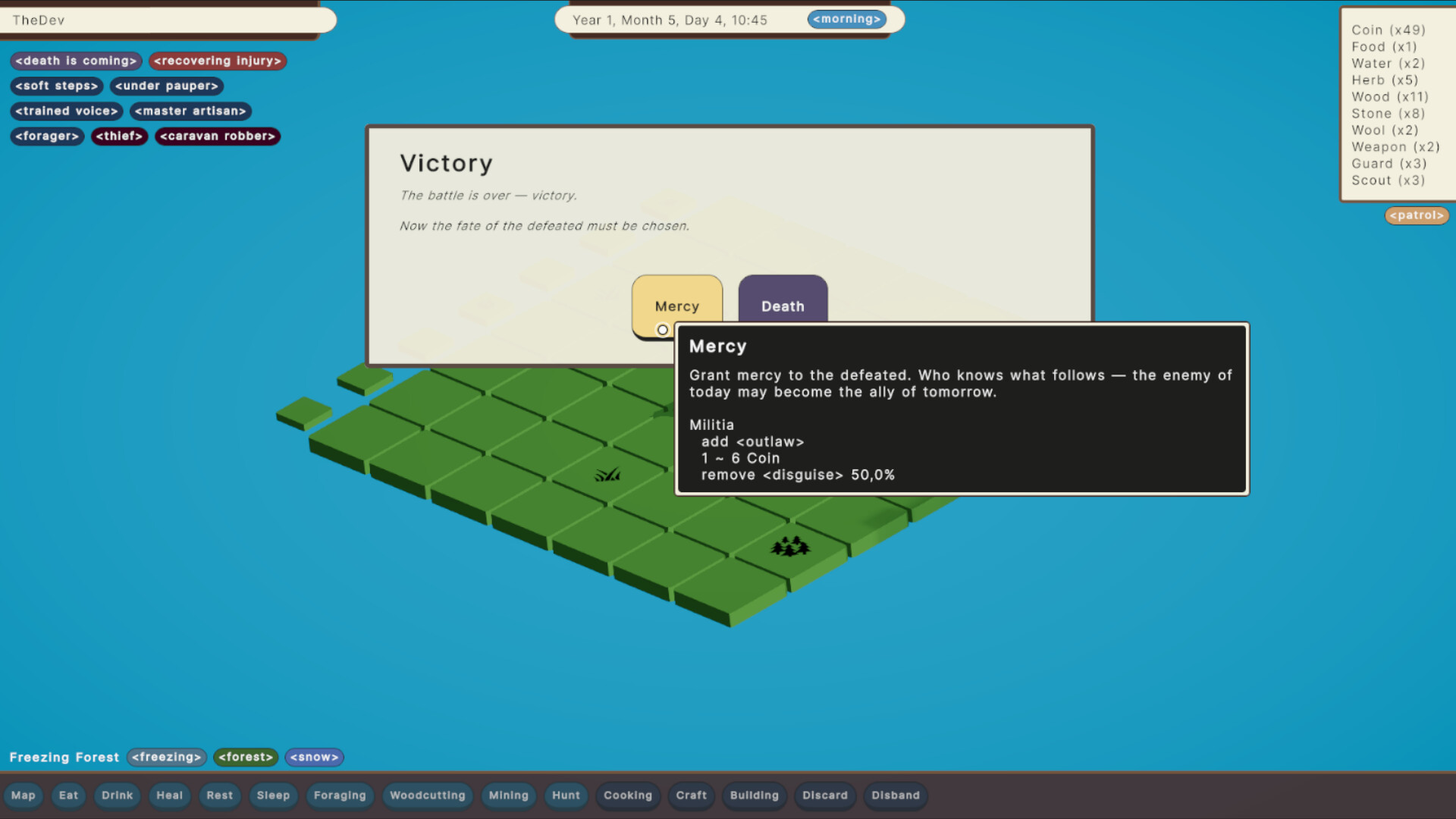The image size is (1456, 819).
Task: Open the Craft menu
Action: 691,795
